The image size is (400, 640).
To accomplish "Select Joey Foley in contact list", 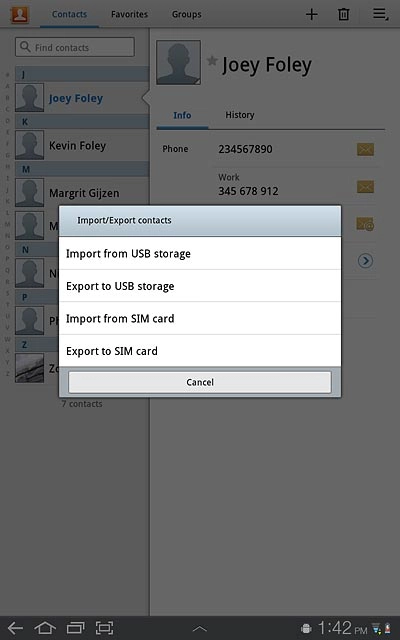I will 82,98.
